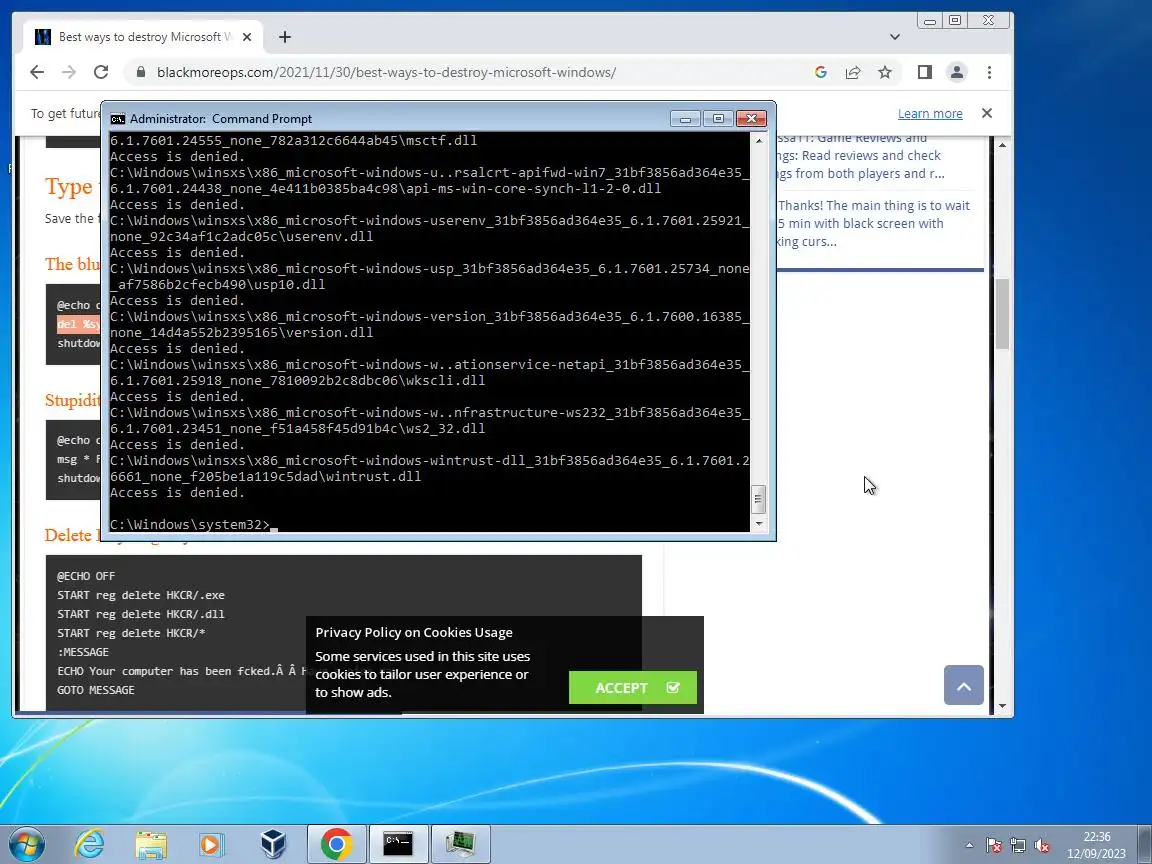View site information lock icon
1152x864 pixels.
141,72
